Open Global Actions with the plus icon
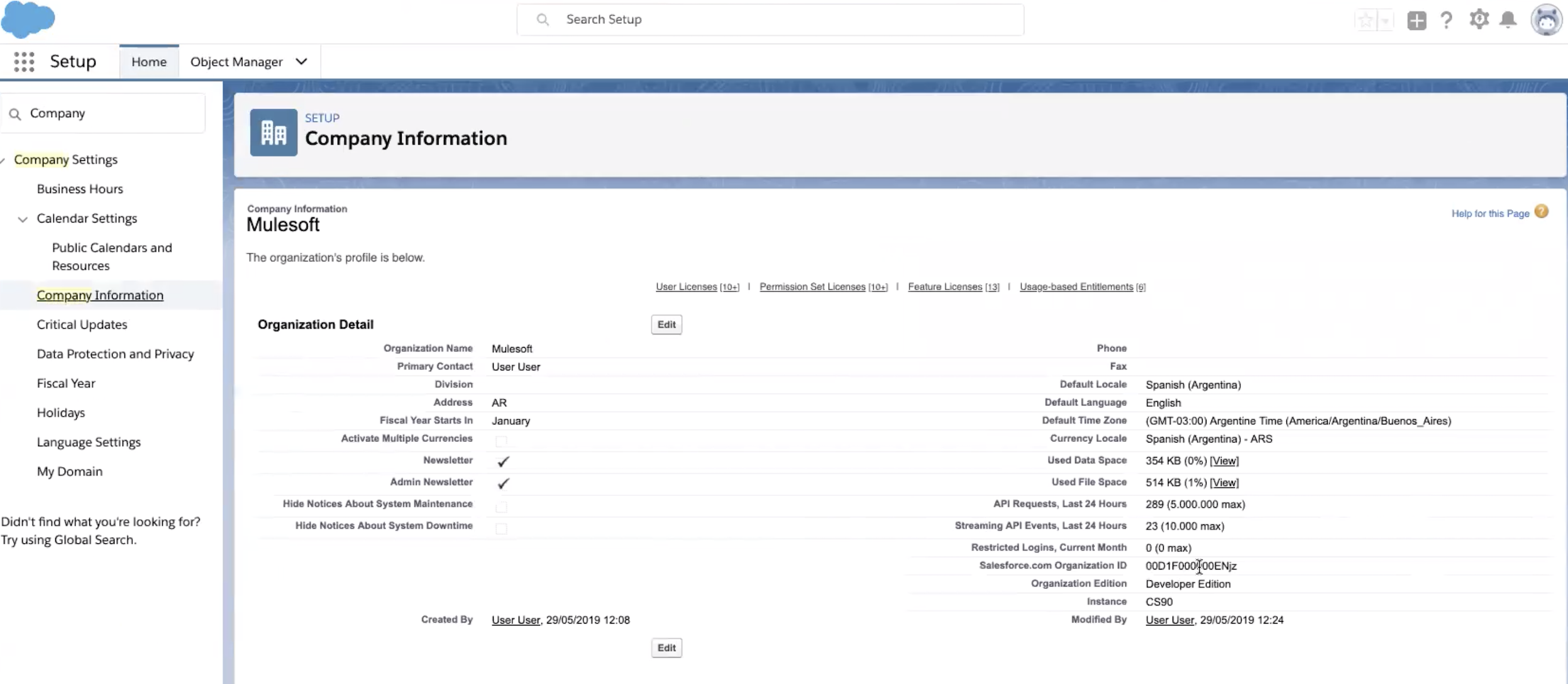This screenshot has height=684, width=1568. click(1415, 19)
